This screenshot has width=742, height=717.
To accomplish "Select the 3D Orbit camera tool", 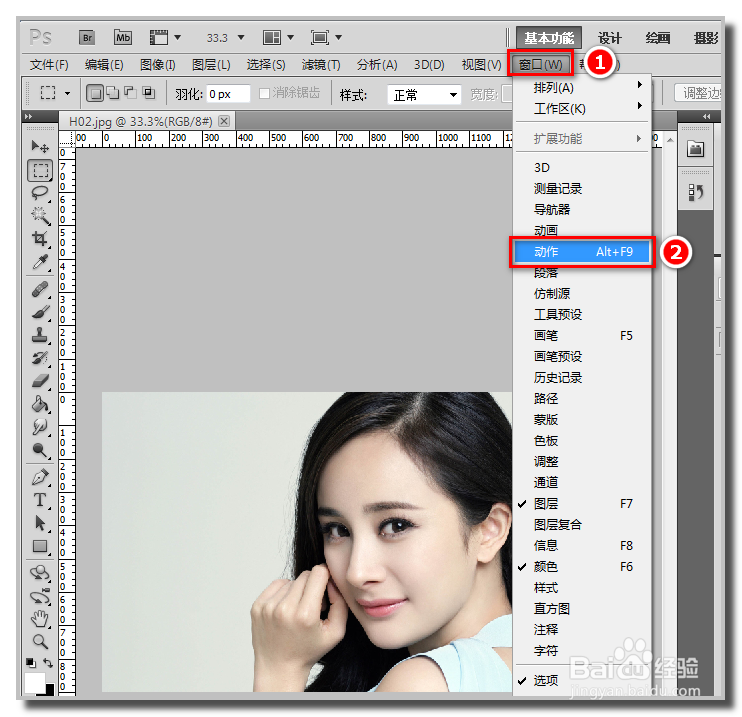I will [x=40, y=596].
